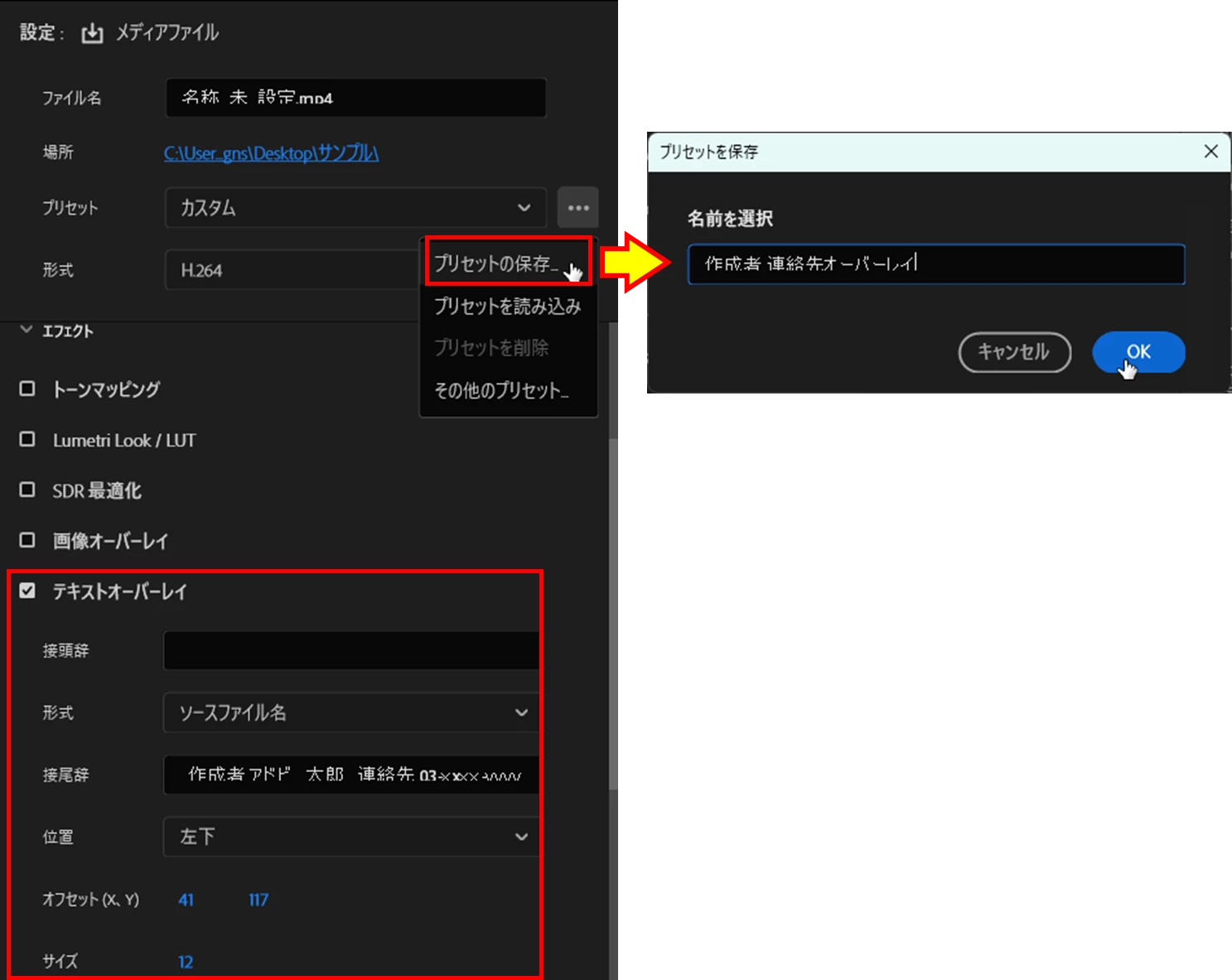Click the メディアファイル heading text
Viewport: 1232px width, 980px height.
(x=167, y=32)
